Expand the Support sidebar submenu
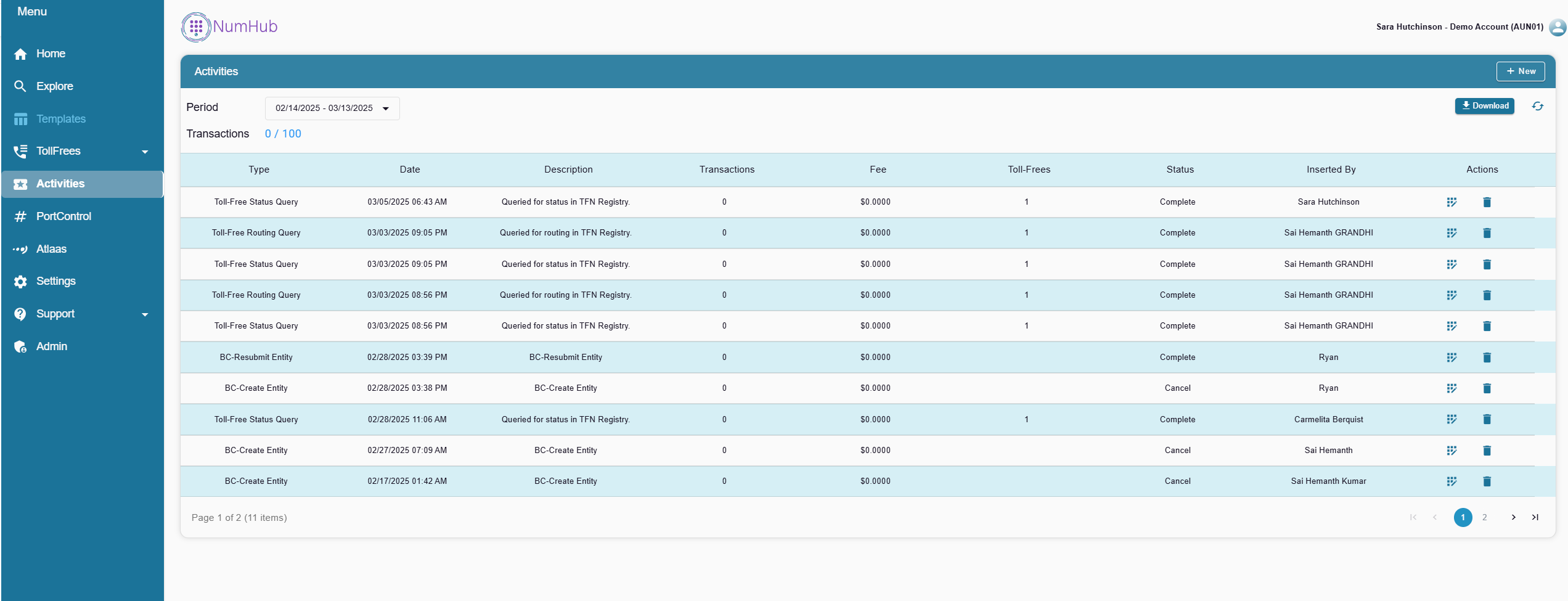This screenshot has height=601, width=1568. point(145,314)
